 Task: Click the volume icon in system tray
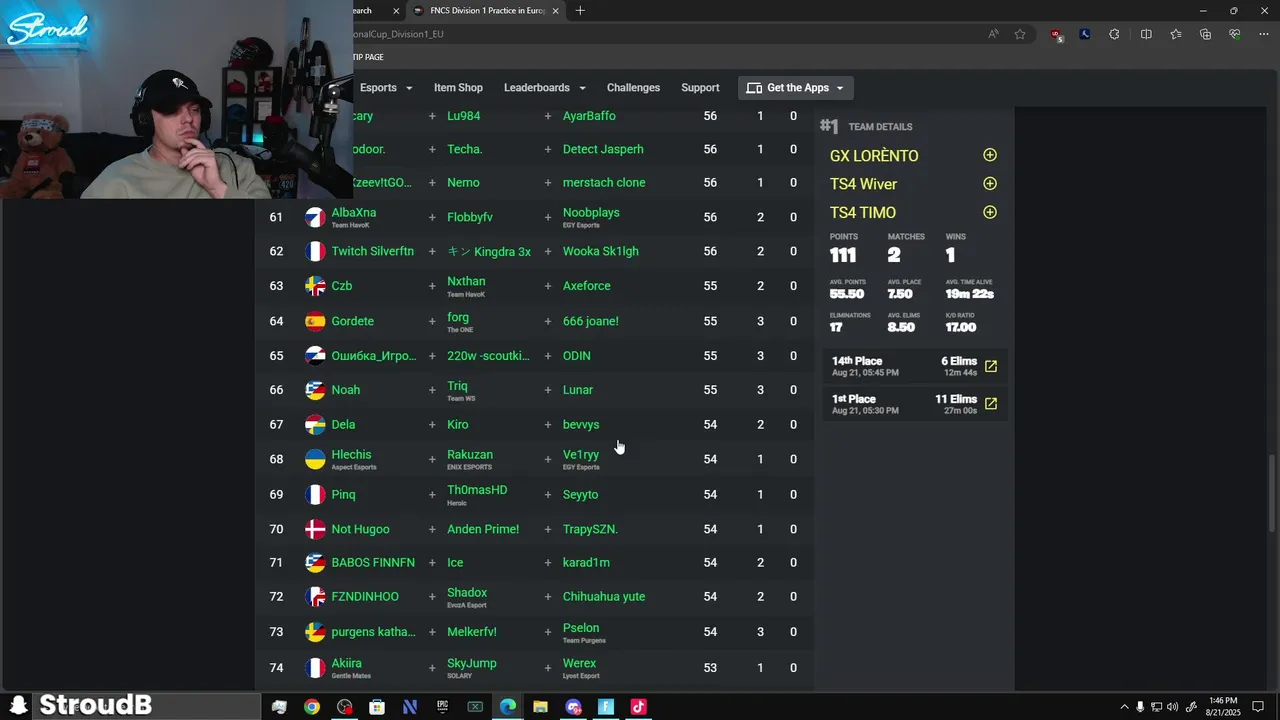point(1172,707)
